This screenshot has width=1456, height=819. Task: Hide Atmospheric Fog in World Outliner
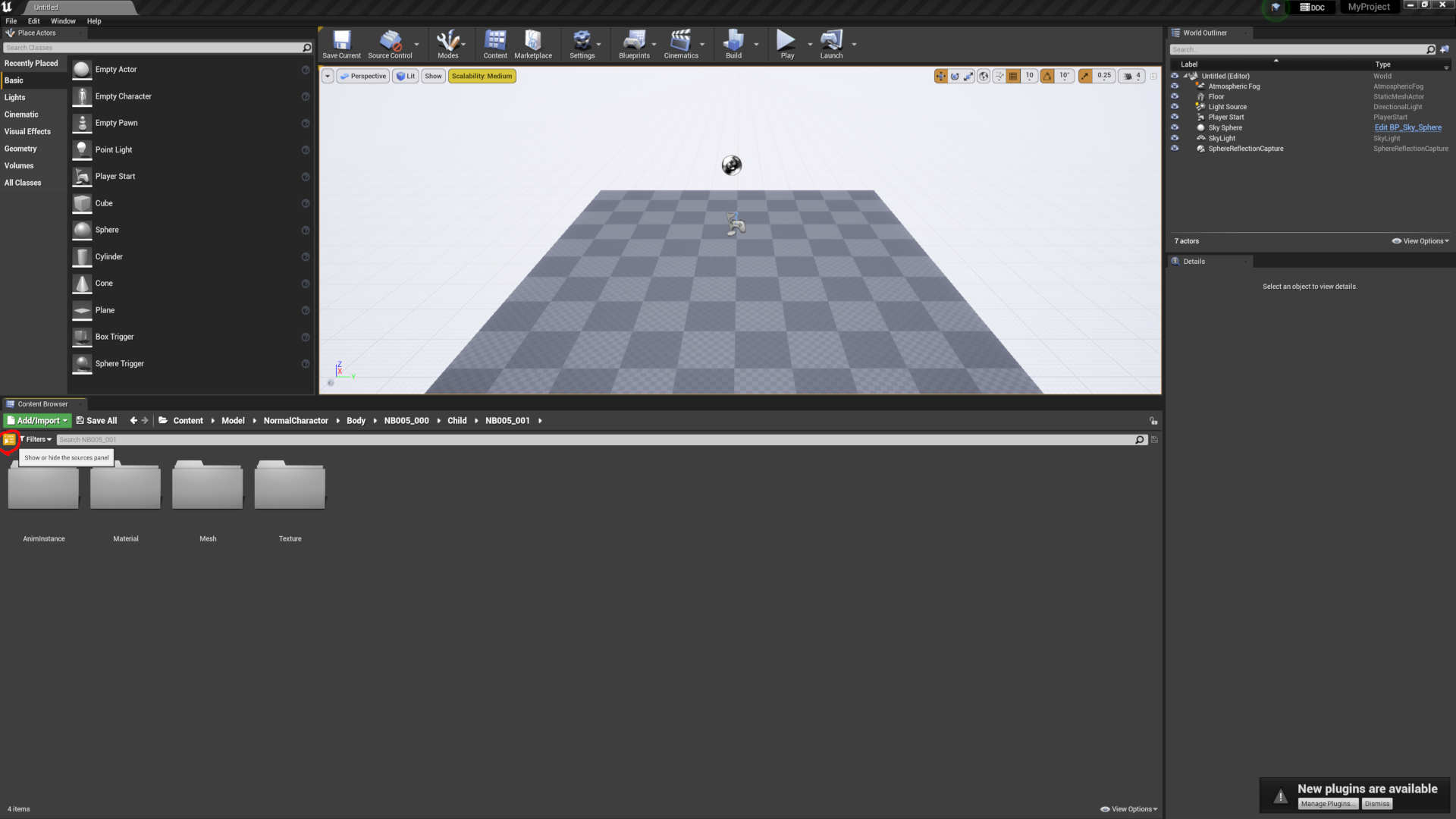click(1175, 86)
